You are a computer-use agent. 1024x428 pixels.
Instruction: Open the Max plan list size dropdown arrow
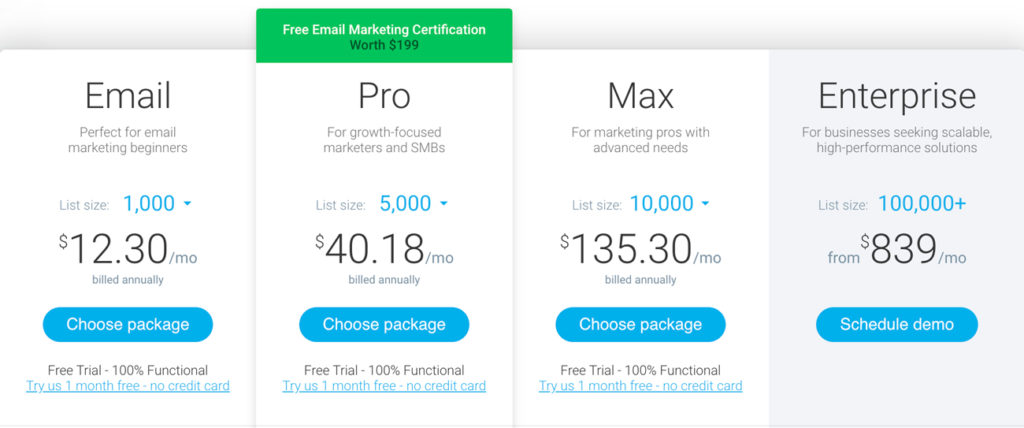[705, 204]
